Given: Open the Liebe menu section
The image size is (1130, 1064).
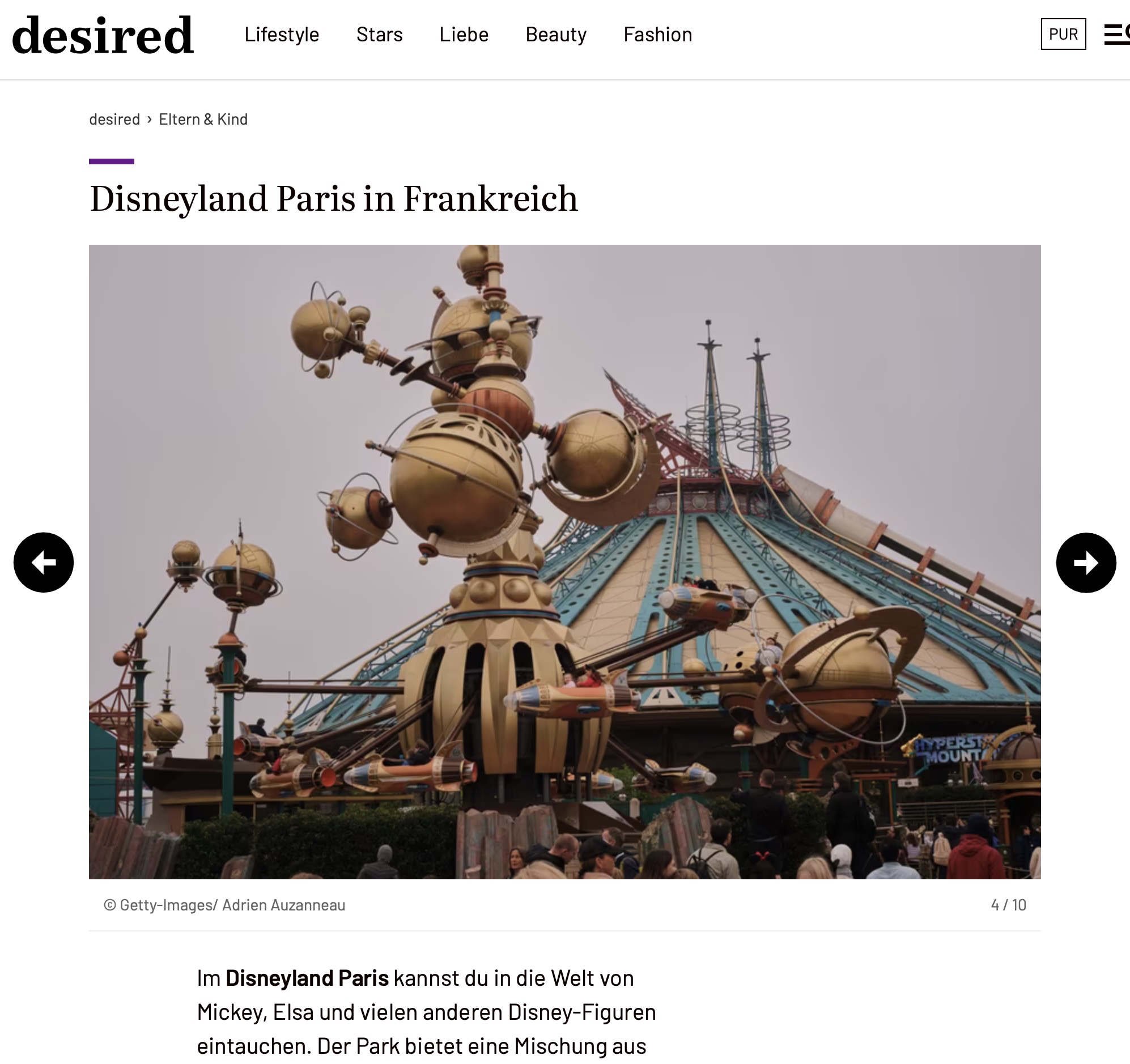Looking at the screenshot, I should [464, 35].
